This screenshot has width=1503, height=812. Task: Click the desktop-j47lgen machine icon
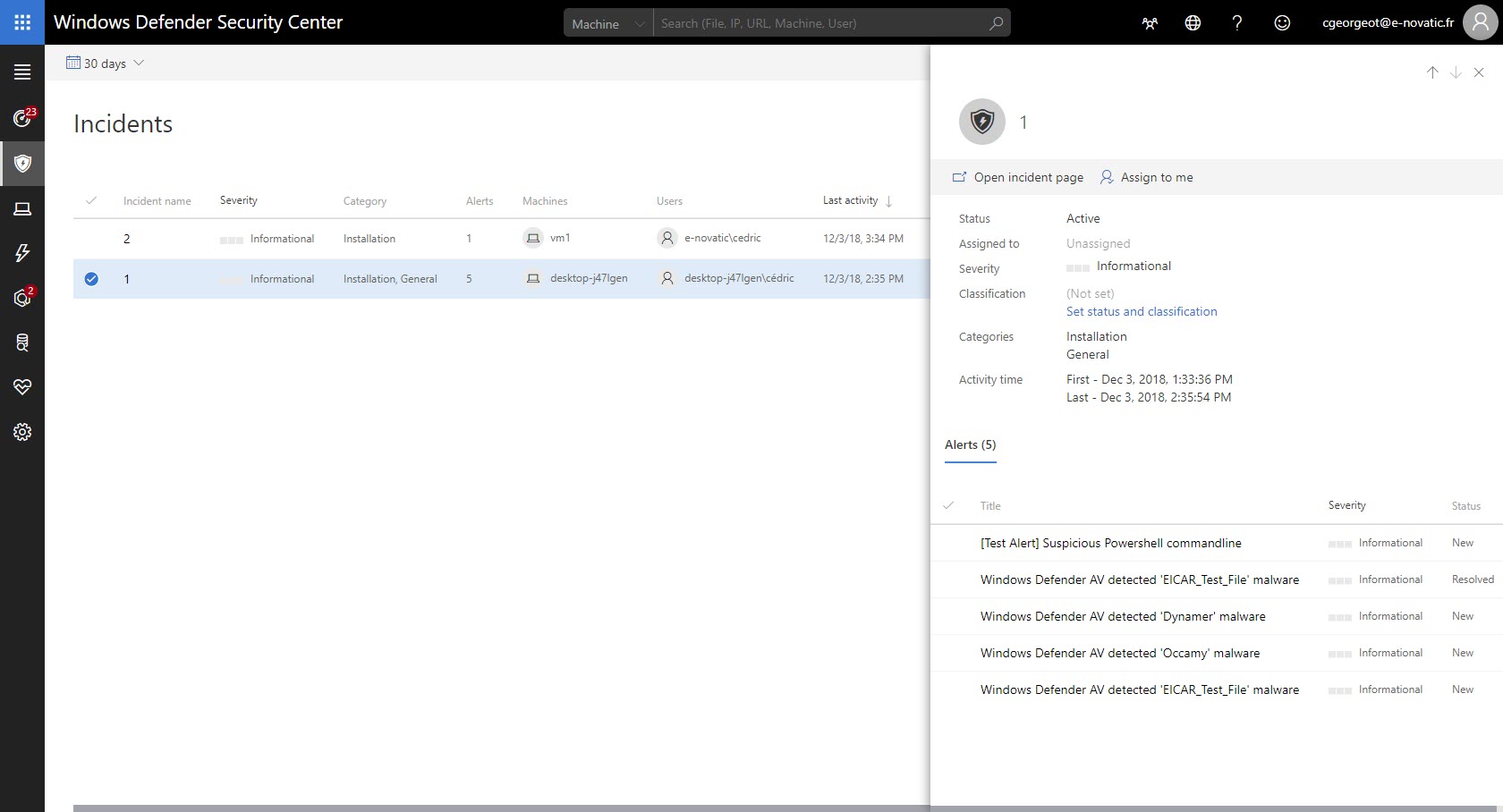[x=533, y=278]
